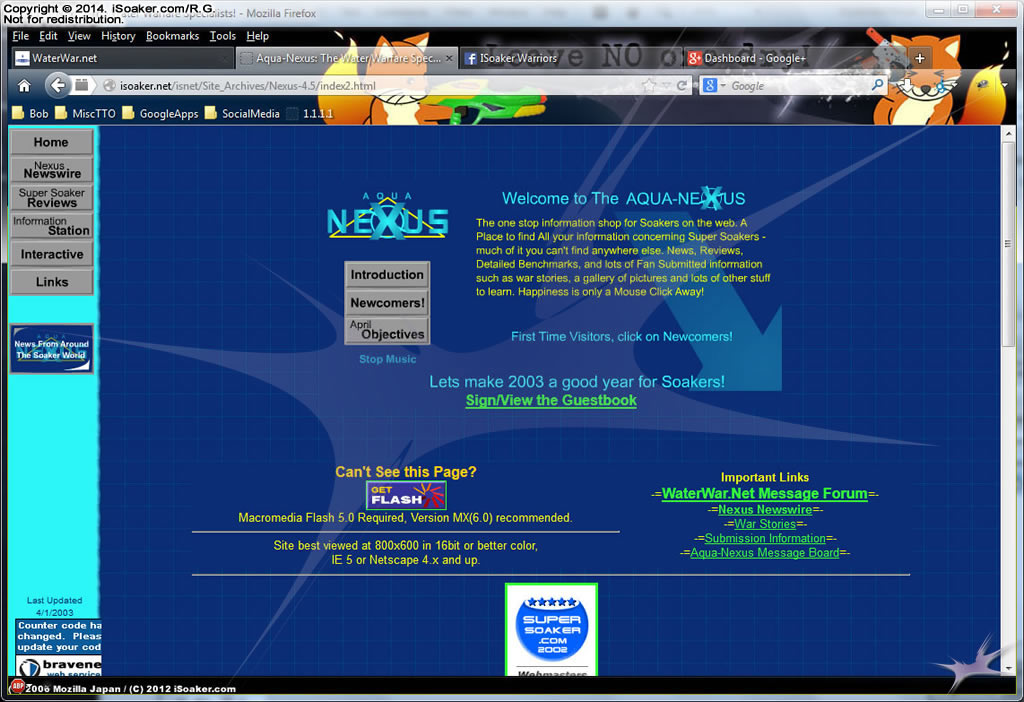
Task: Open the History menu
Action: pyautogui.click(x=118, y=36)
